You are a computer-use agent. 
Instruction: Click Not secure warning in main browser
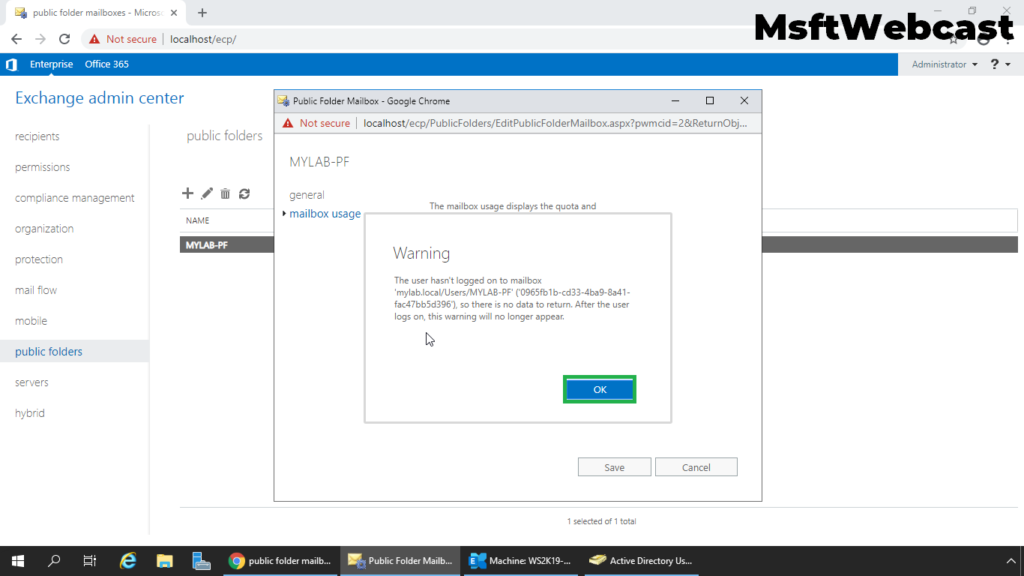123,39
